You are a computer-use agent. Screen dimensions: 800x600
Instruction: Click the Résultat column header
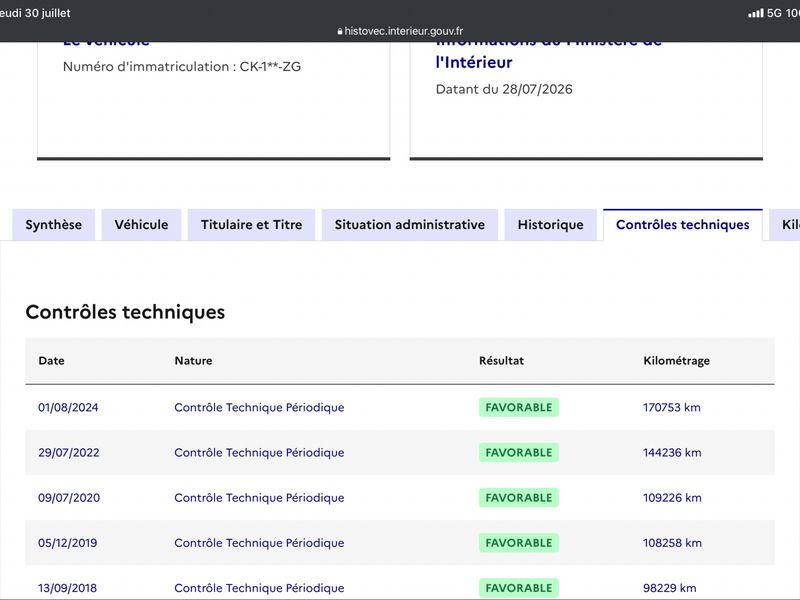pos(502,361)
